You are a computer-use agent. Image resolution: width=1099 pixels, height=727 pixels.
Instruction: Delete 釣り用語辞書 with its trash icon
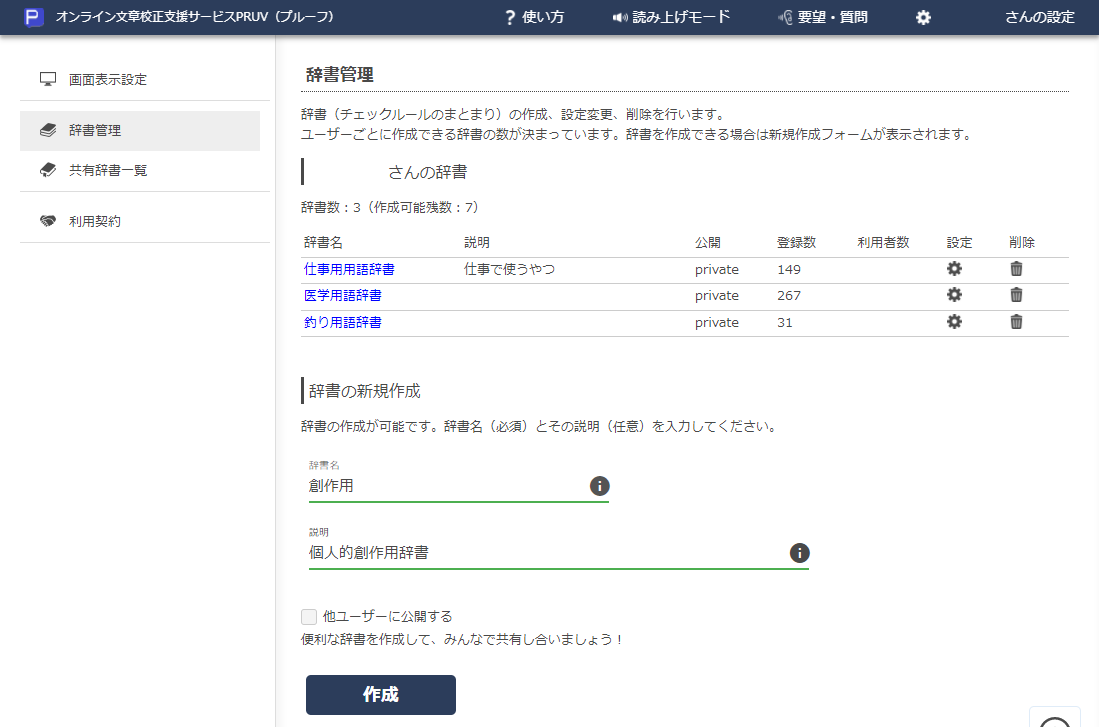1017,322
